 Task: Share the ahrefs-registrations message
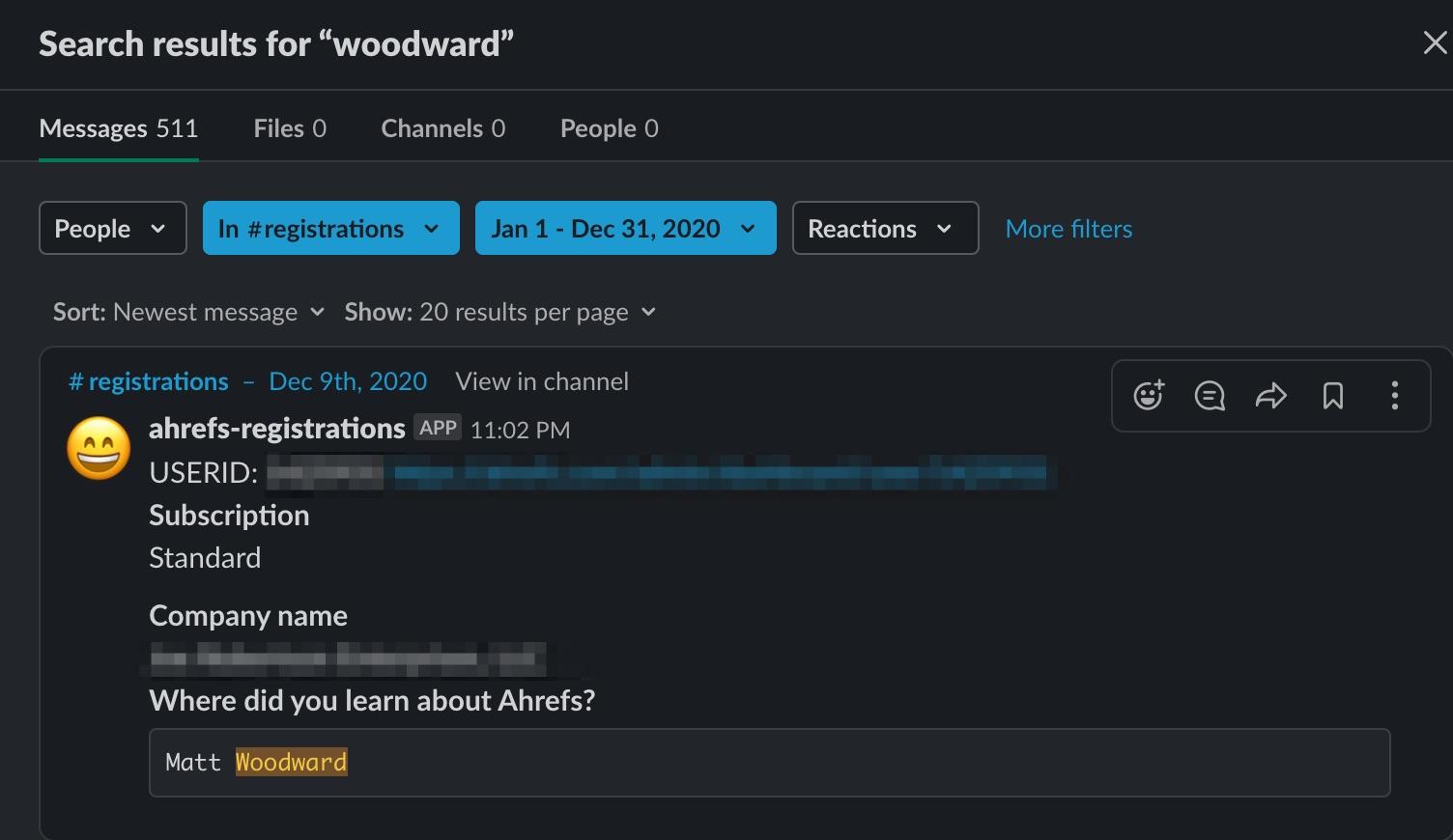1271,396
